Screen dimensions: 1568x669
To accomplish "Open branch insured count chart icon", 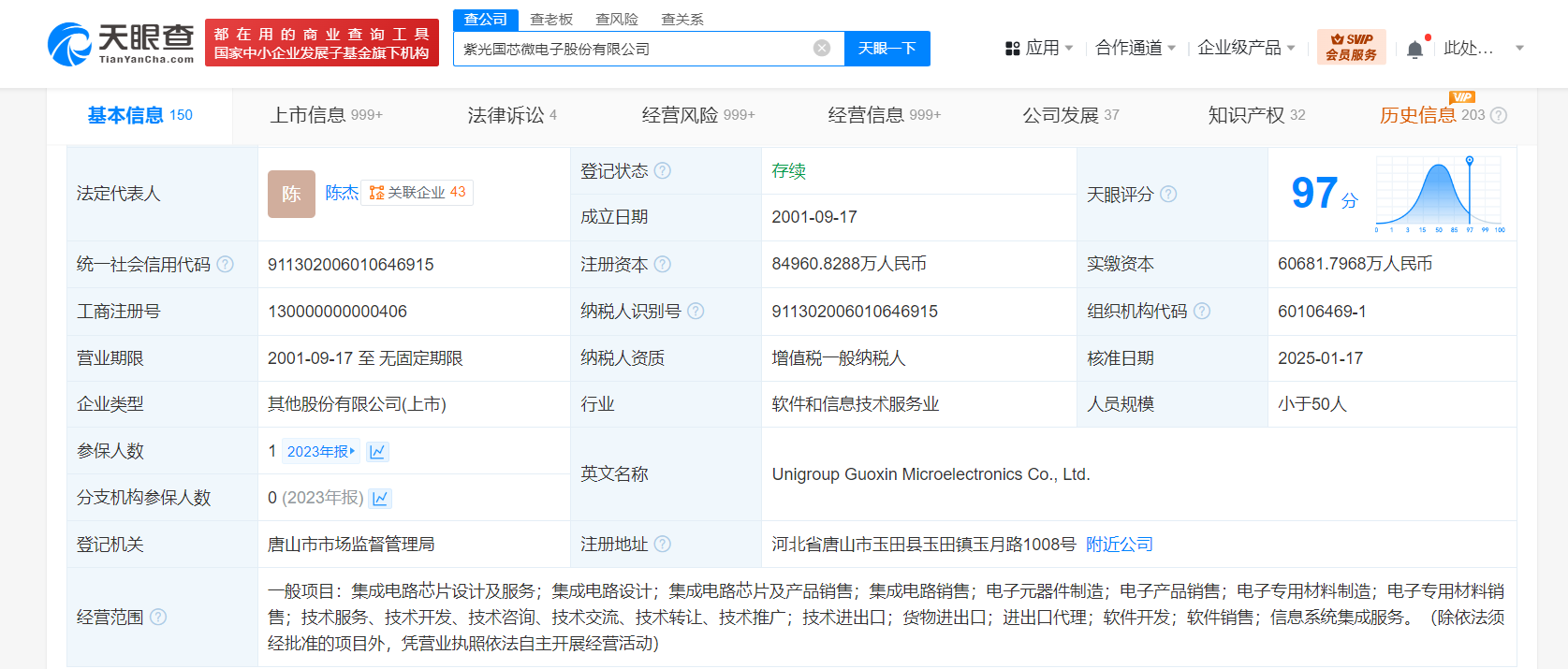I will (x=380, y=499).
